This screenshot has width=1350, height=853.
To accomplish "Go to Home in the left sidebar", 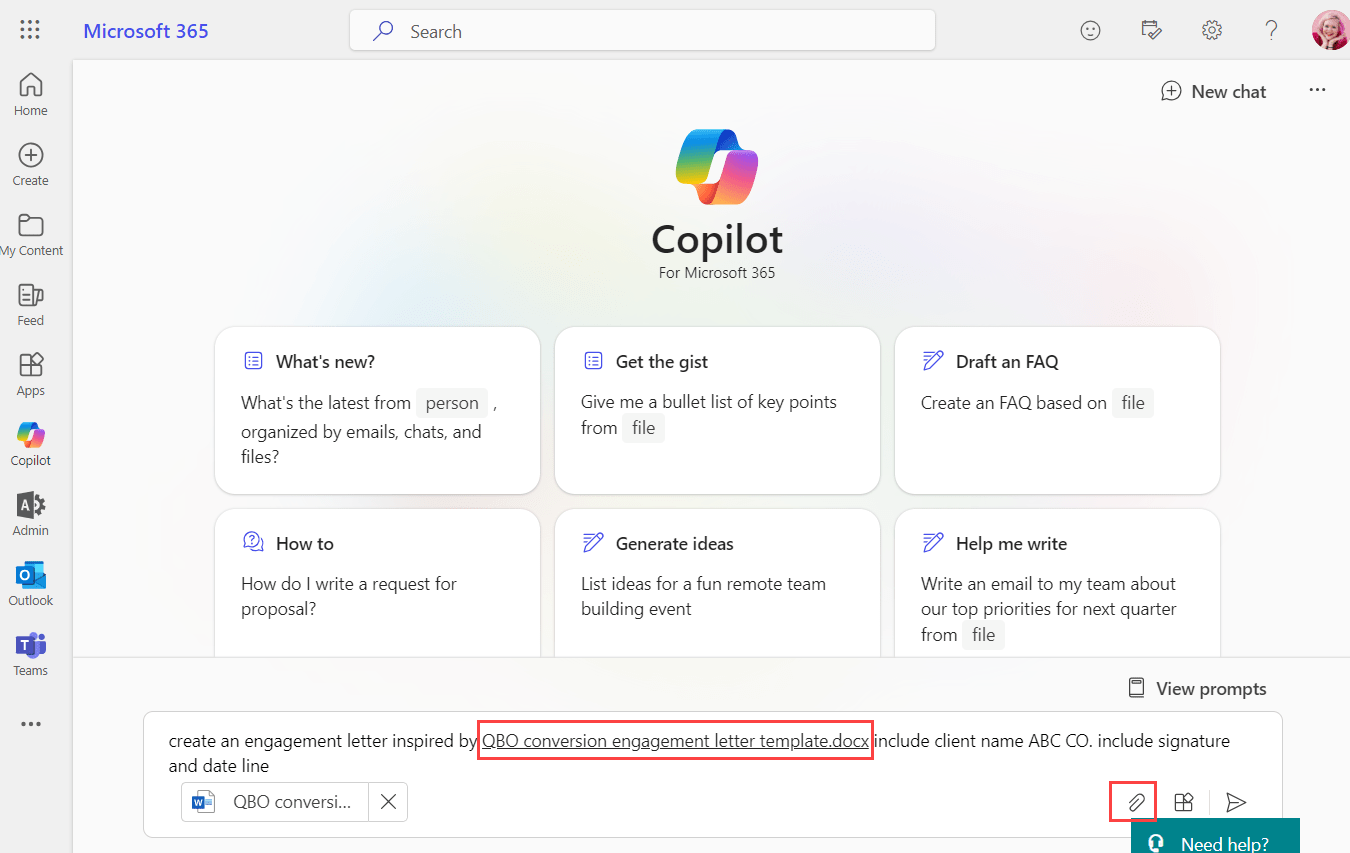I will point(30,93).
